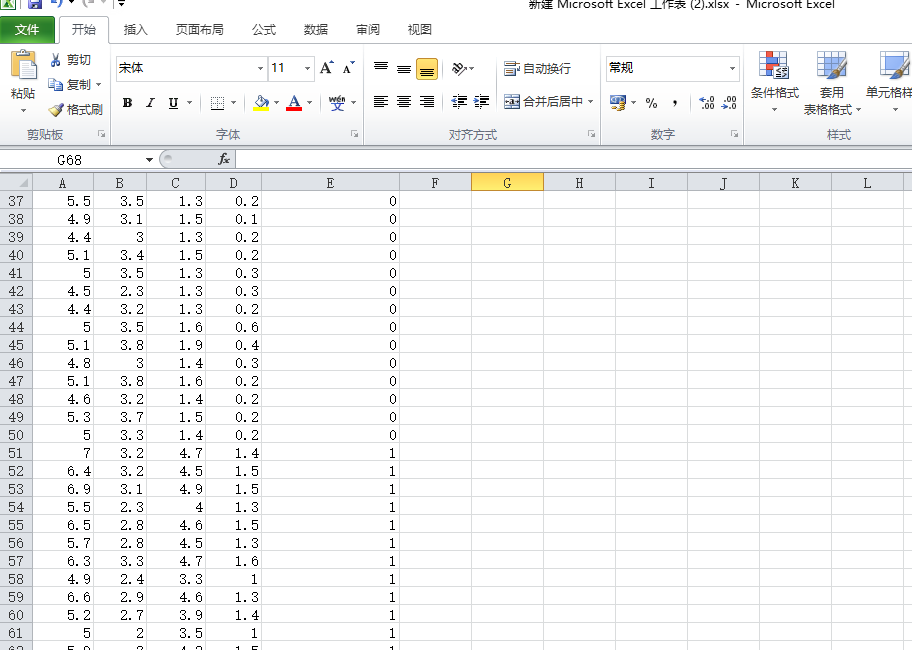Screen dimensions: 912x650
Task: Increase decimal places
Action: pos(707,103)
